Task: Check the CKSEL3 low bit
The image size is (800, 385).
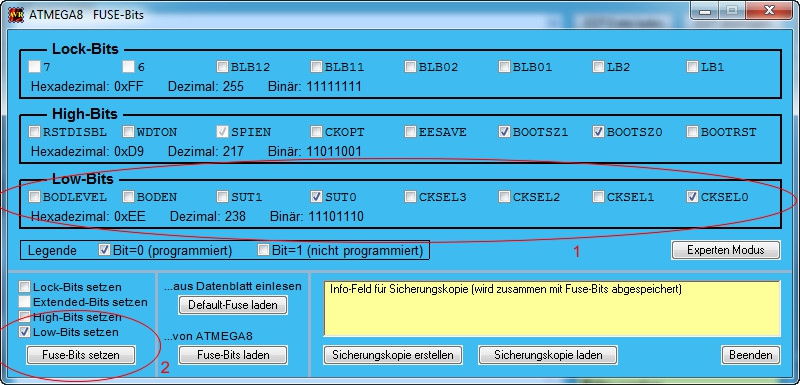Action: pyautogui.click(x=410, y=196)
